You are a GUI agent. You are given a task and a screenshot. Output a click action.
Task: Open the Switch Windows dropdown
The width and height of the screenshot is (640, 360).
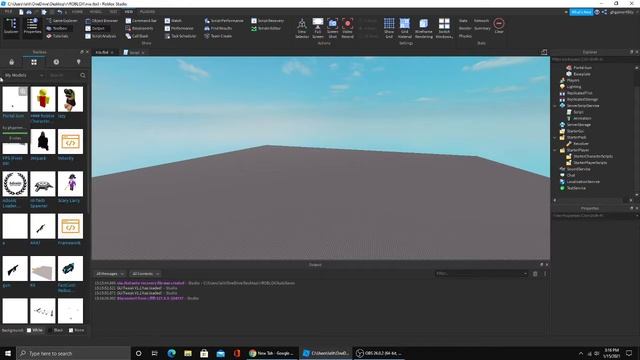point(444,28)
